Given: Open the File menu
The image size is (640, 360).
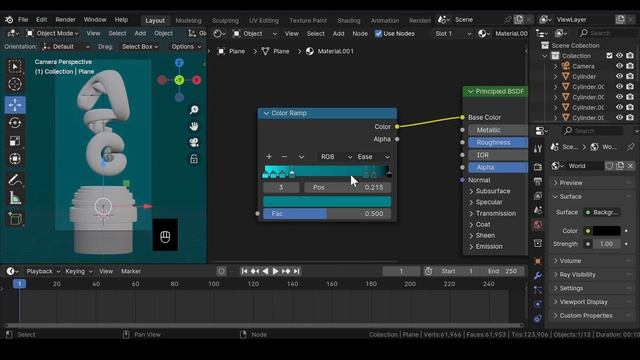Looking at the screenshot, I should coord(23,20).
